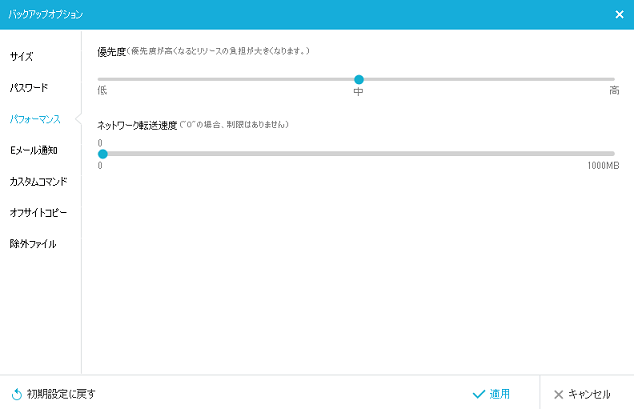Viewport: 634px width, 409px height.
Task: Open the サイズ settings tab
Action: click(x=23, y=56)
